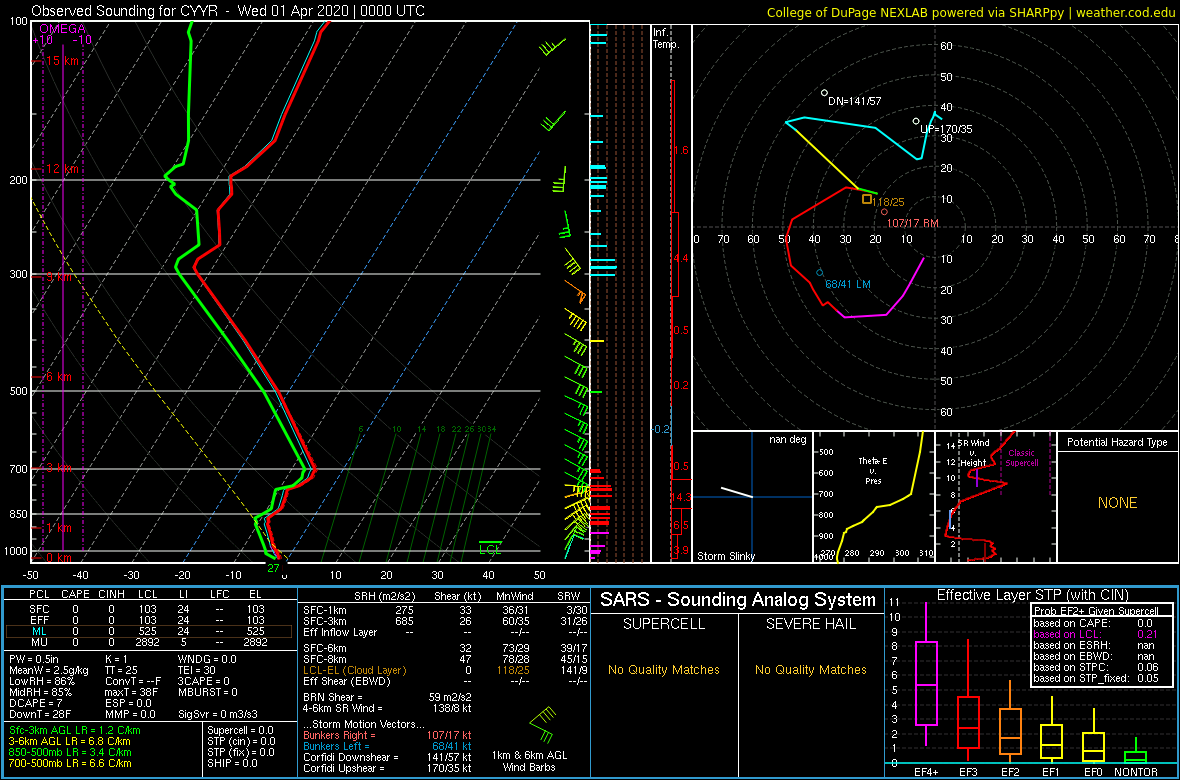This screenshot has width=1180, height=780.
Task: Click the surface dewpoint value 27
Action: click(x=273, y=568)
